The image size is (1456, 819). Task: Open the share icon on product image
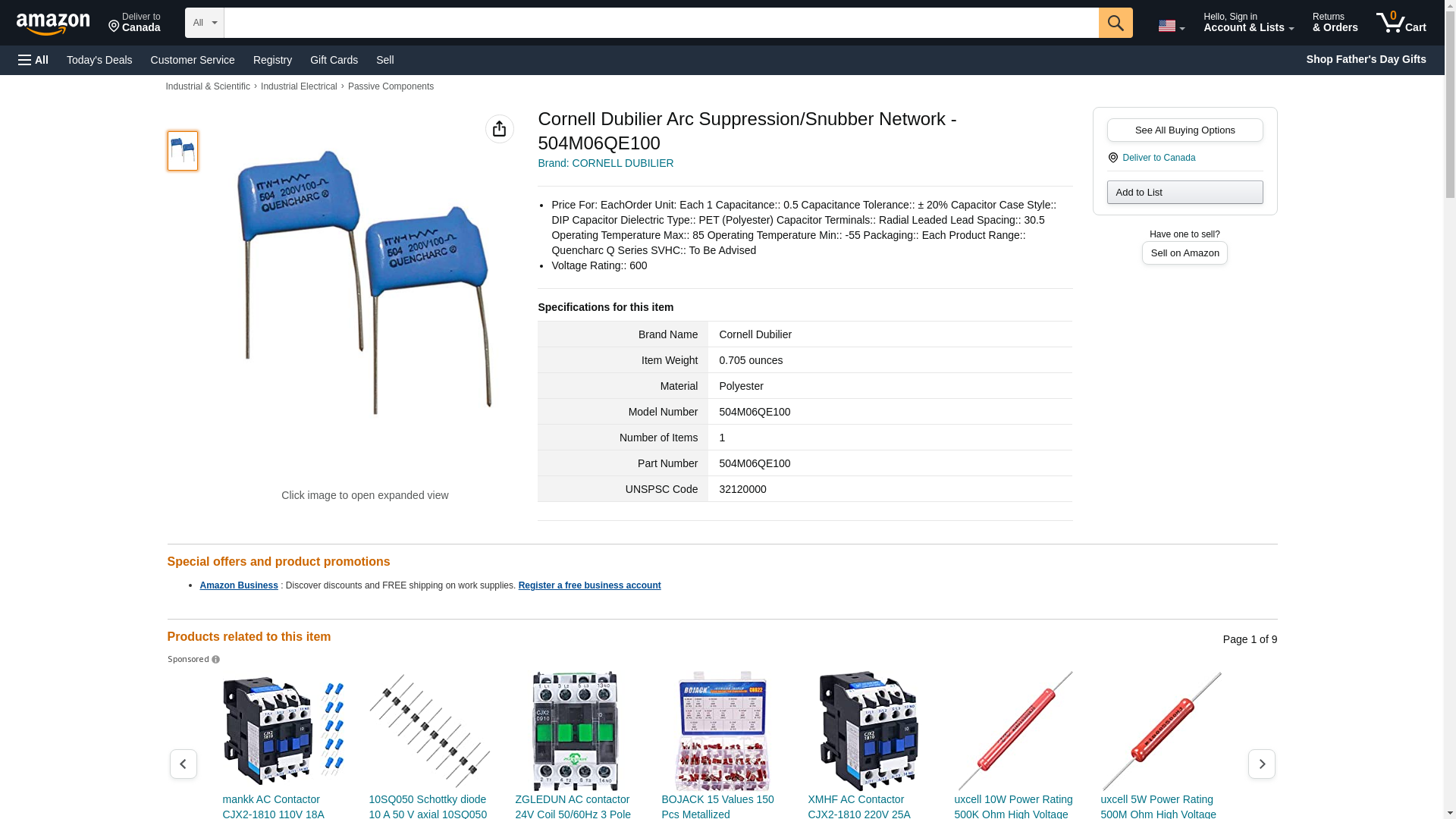[499, 129]
